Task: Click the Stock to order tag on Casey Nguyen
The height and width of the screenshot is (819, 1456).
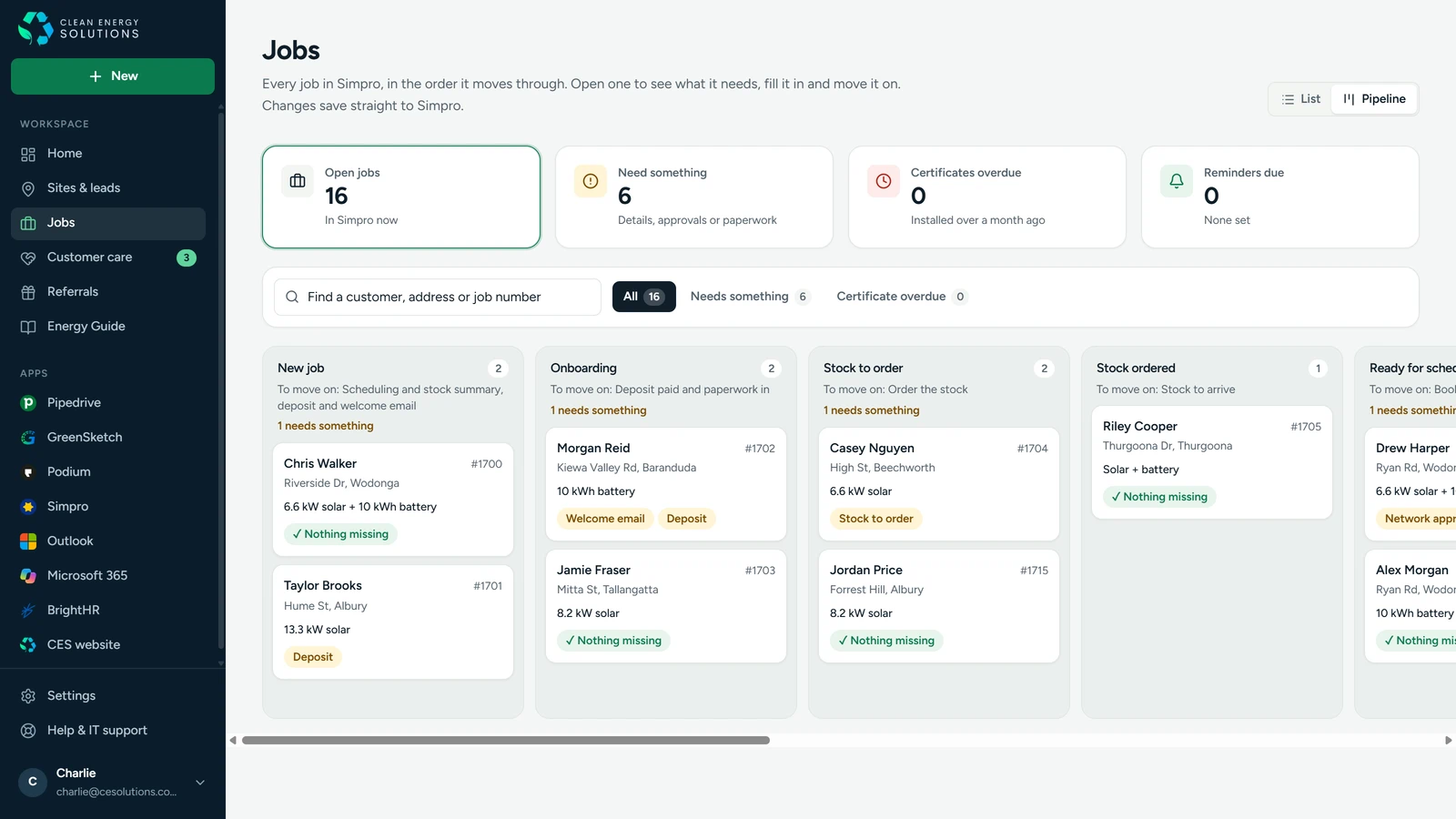Action: 876,519
